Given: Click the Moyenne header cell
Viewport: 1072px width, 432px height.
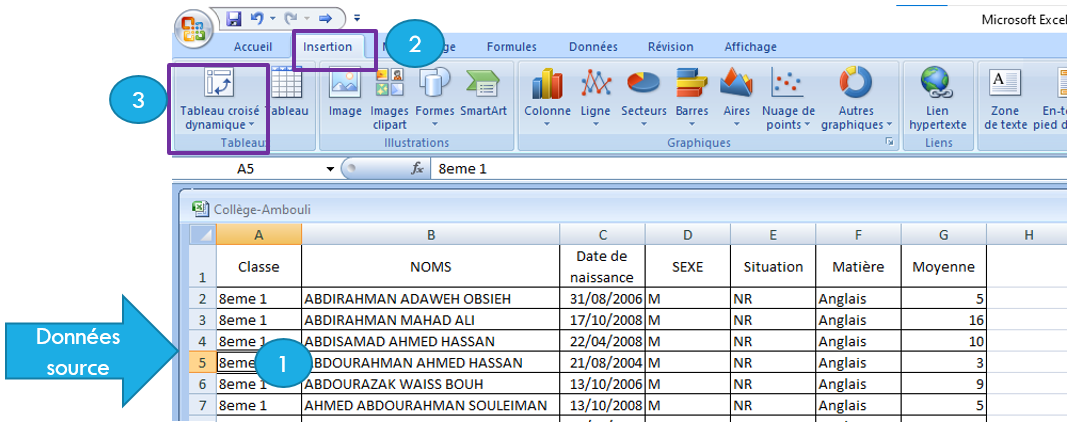Looking at the screenshot, I should click(943, 267).
